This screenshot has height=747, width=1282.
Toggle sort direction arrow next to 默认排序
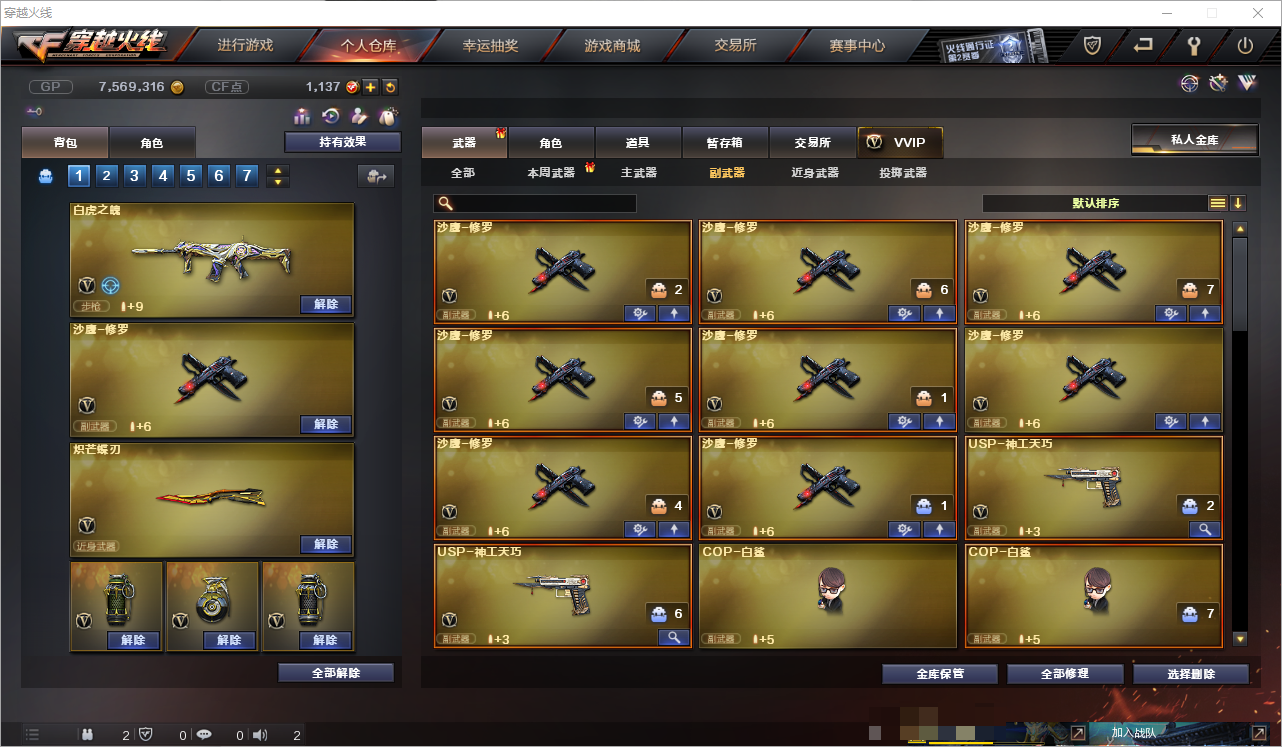(x=1238, y=203)
